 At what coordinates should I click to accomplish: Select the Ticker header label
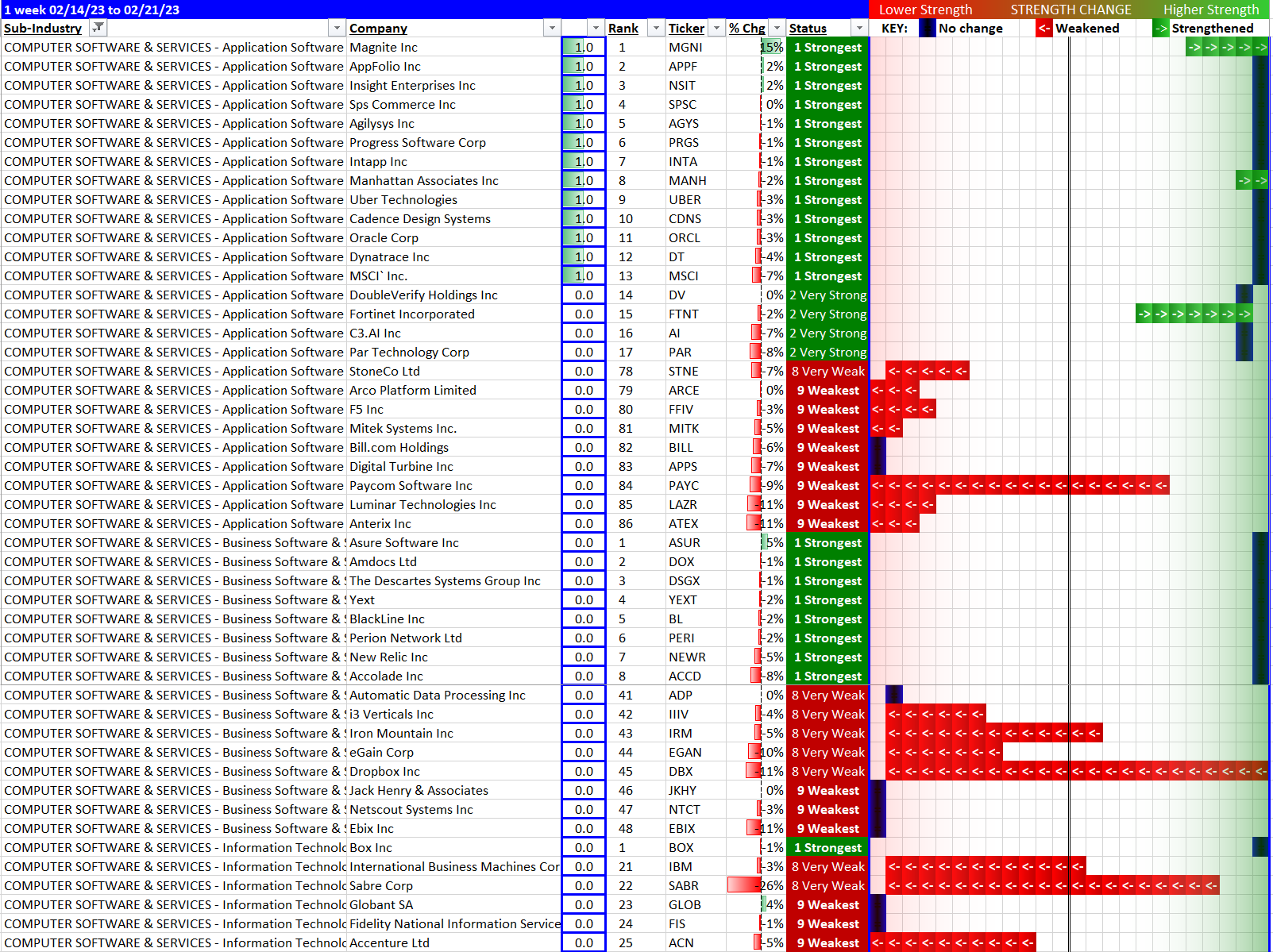click(686, 29)
